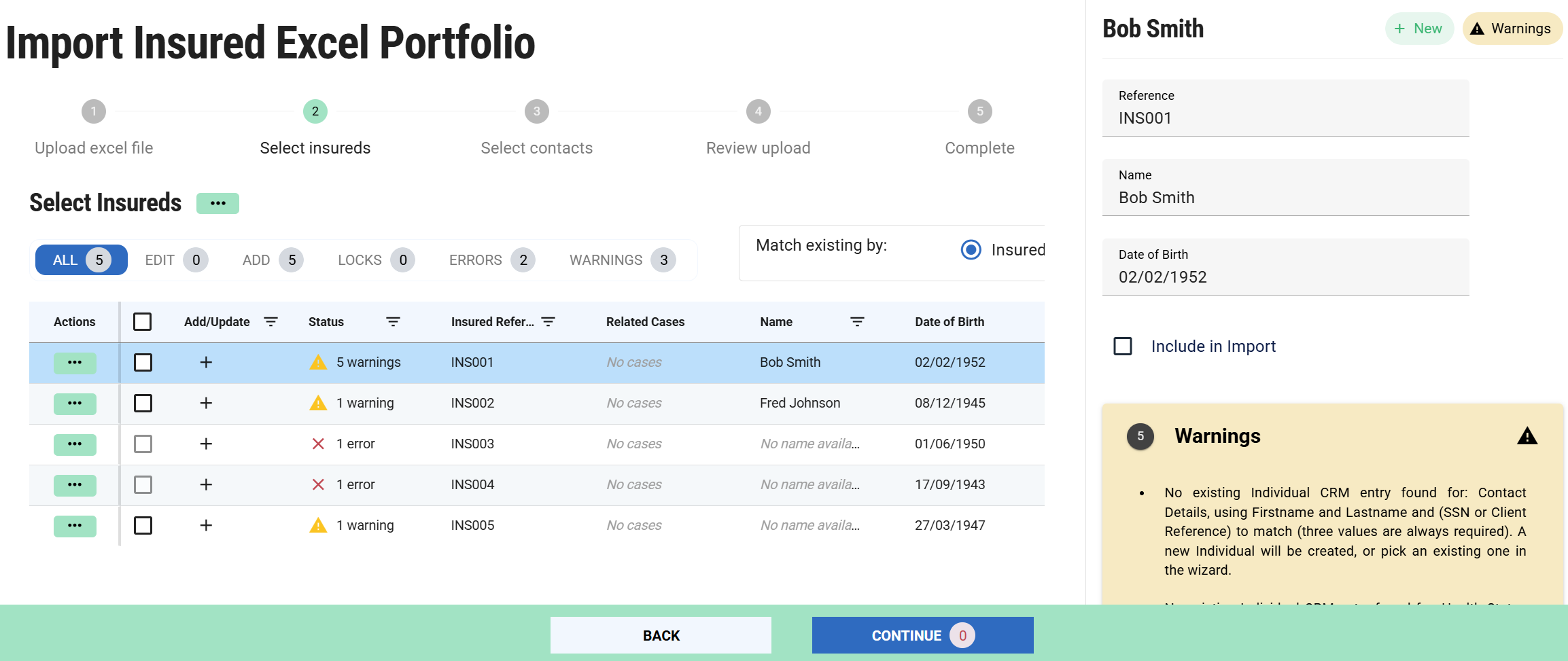
Task: Toggle the select-all checkbox in table header
Action: coord(143,321)
